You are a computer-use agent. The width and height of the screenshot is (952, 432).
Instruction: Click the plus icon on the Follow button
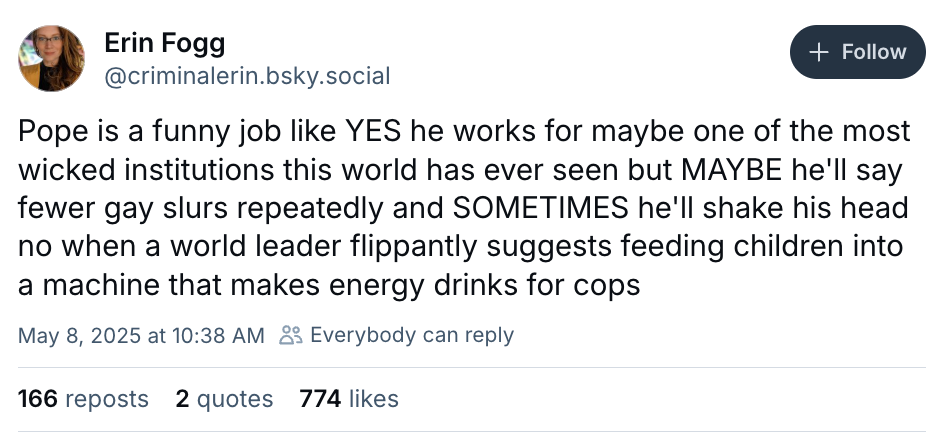click(x=819, y=52)
